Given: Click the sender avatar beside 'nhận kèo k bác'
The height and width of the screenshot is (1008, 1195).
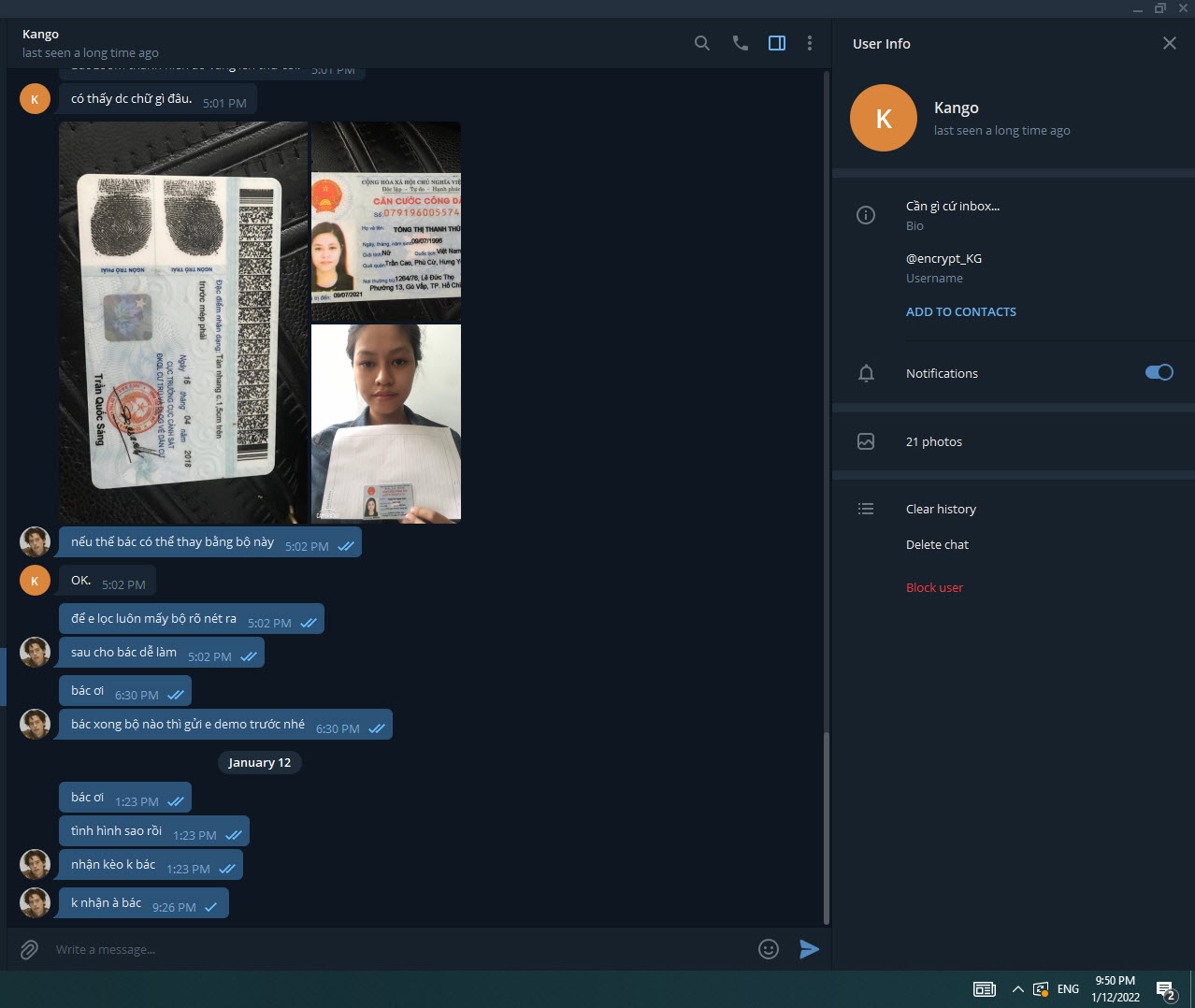Looking at the screenshot, I should coord(35,865).
